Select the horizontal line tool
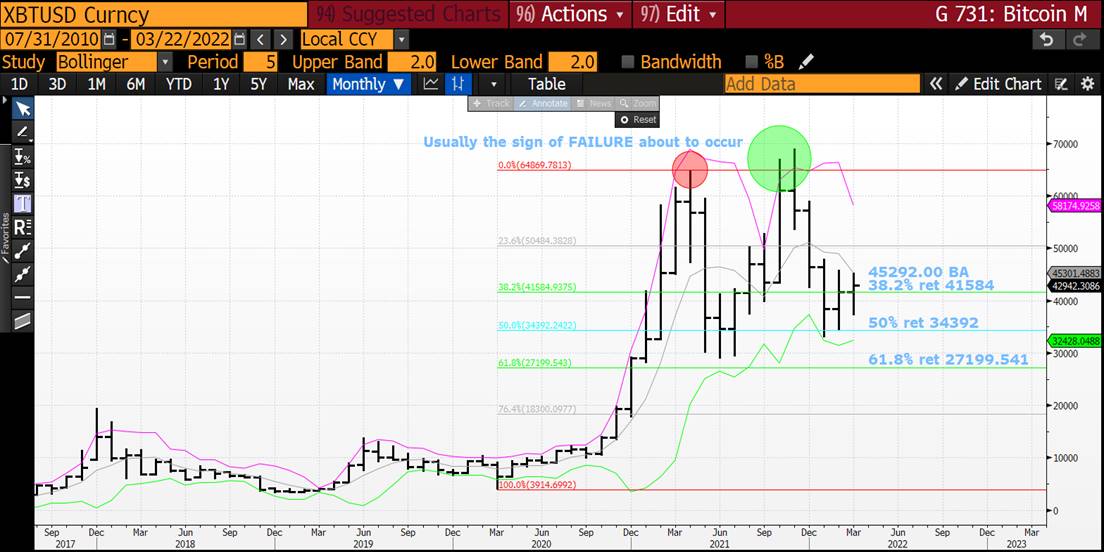The height and width of the screenshot is (552, 1104). [23, 297]
